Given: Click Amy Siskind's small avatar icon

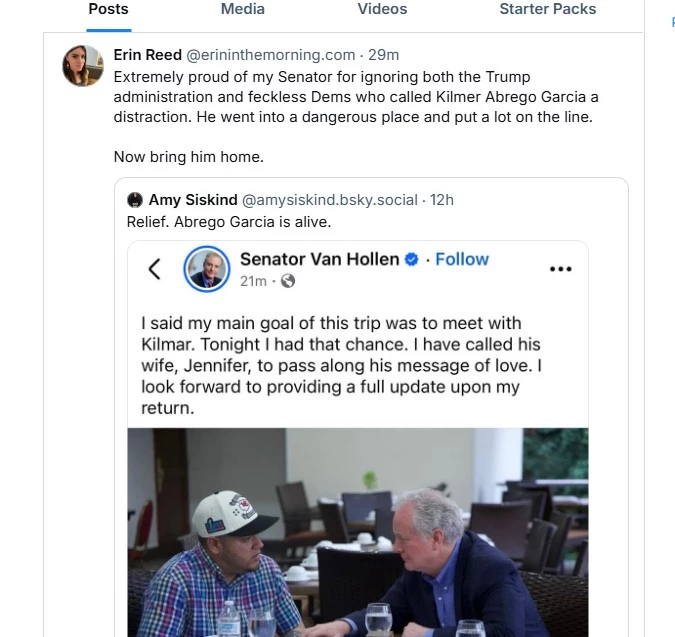Looking at the screenshot, I should coord(134,200).
